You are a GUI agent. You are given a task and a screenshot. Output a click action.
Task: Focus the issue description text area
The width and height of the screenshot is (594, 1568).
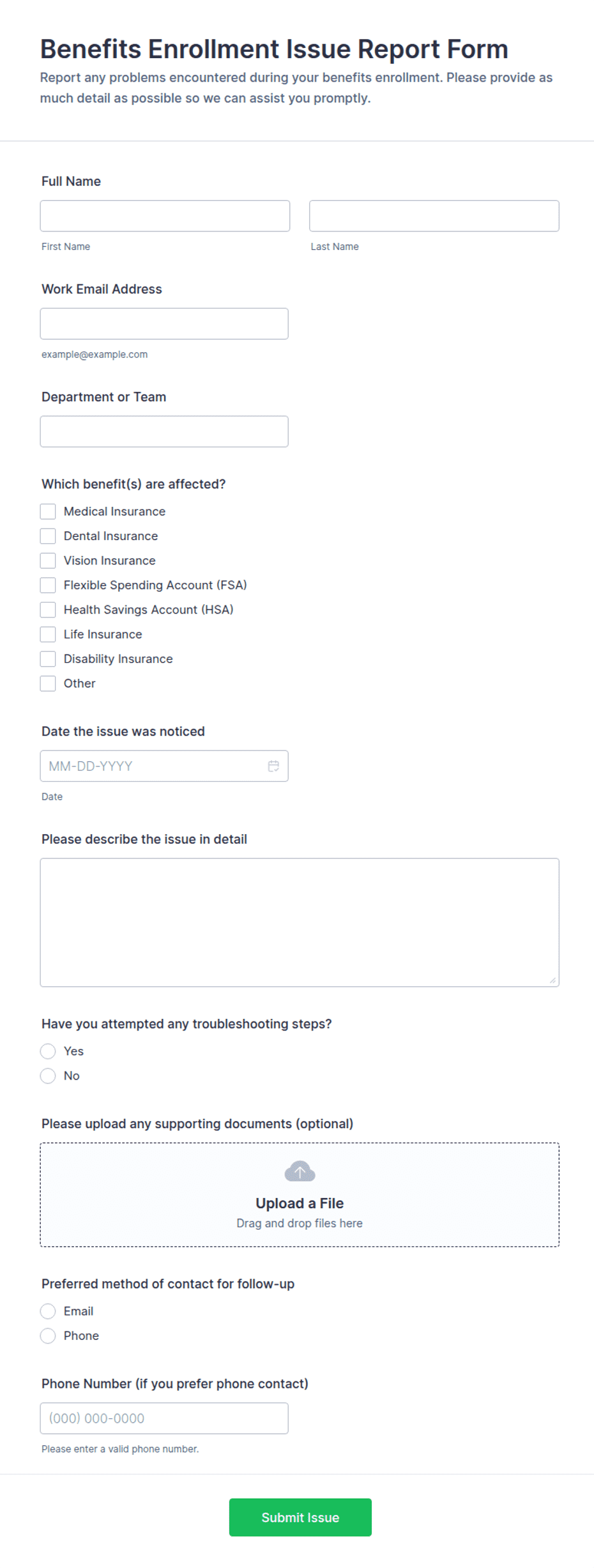click(300, 922)
